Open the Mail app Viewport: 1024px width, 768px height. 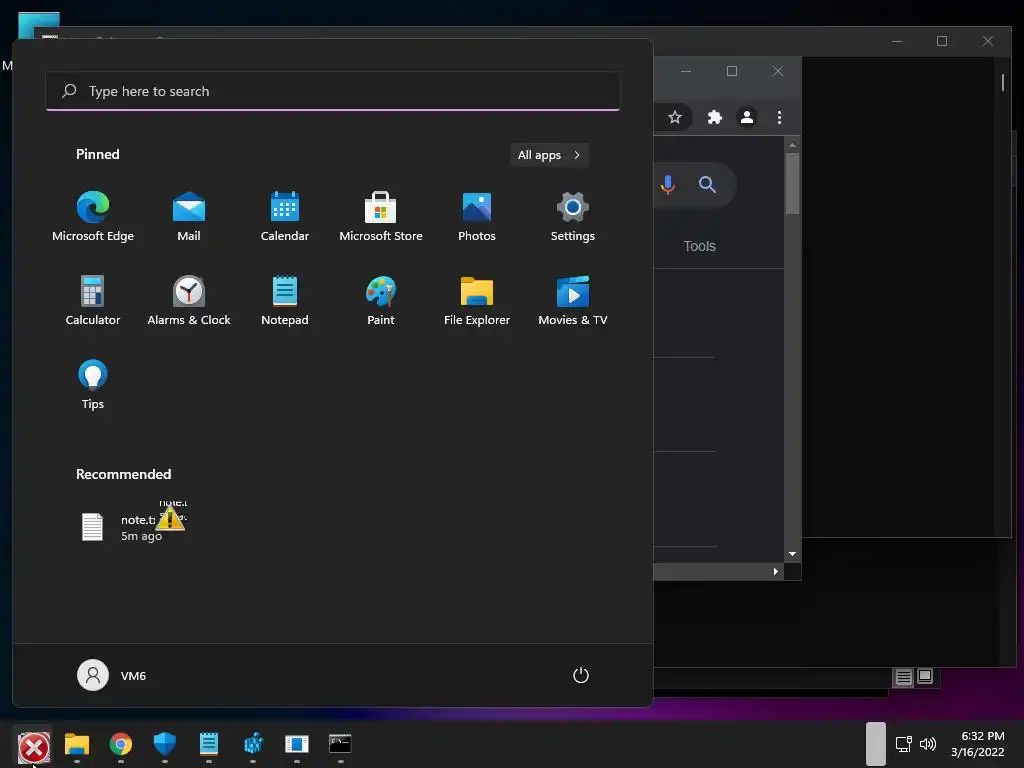[189, 217]
